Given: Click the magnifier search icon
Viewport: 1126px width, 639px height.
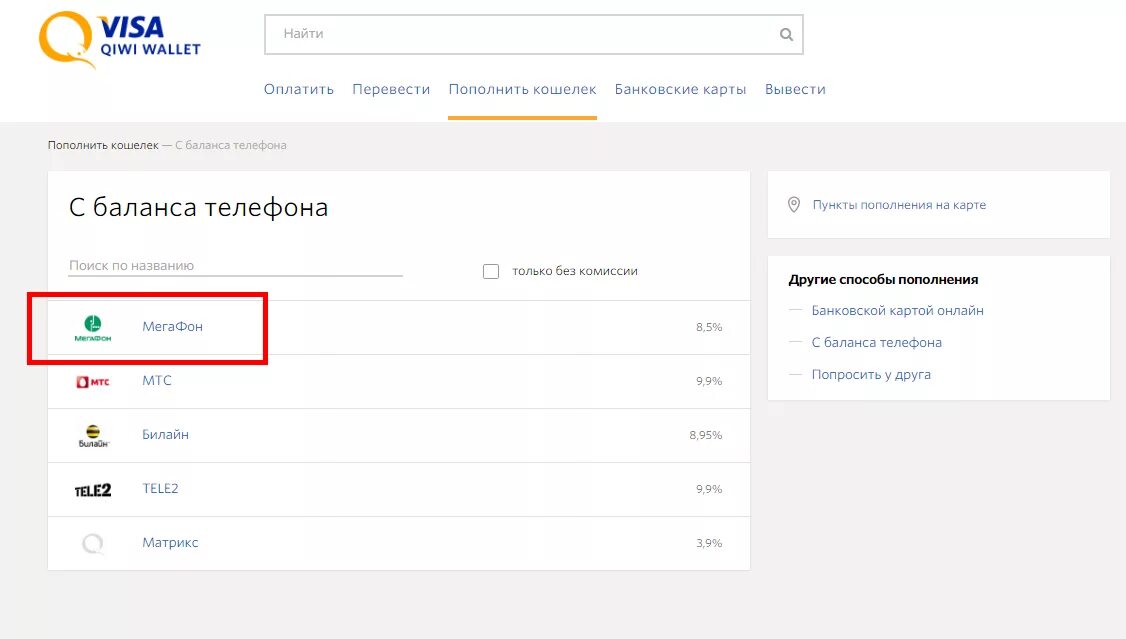Looking at the screenshot, I should 786,34.
